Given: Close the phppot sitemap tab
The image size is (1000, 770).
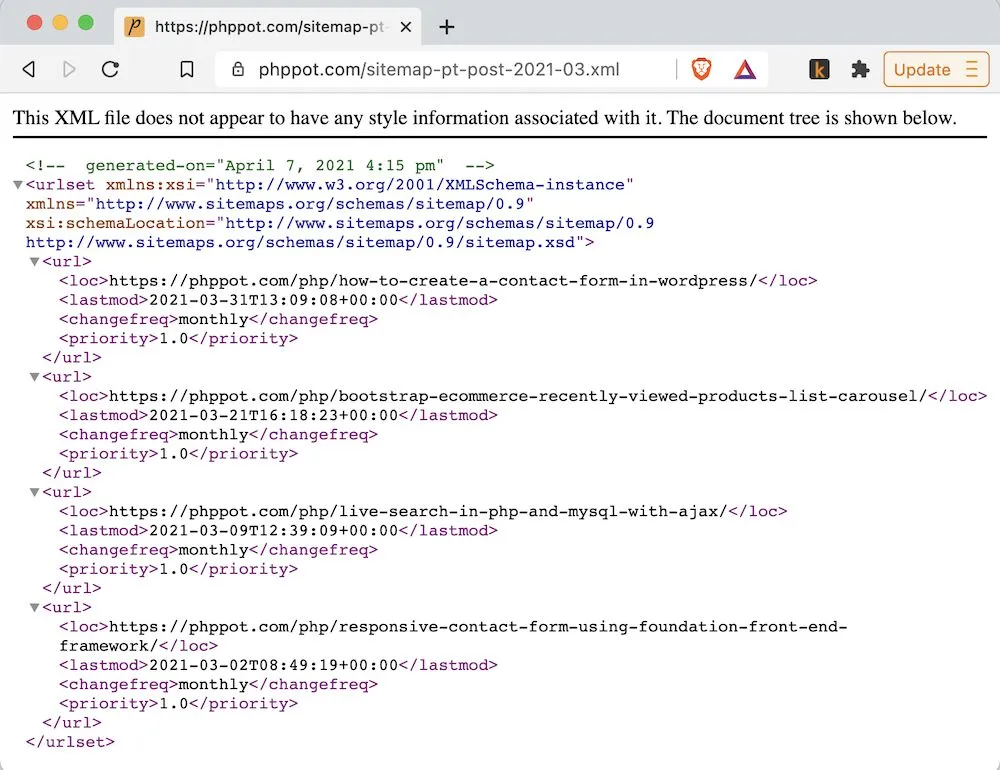Looking at the screenshot, I should [406, 27].
